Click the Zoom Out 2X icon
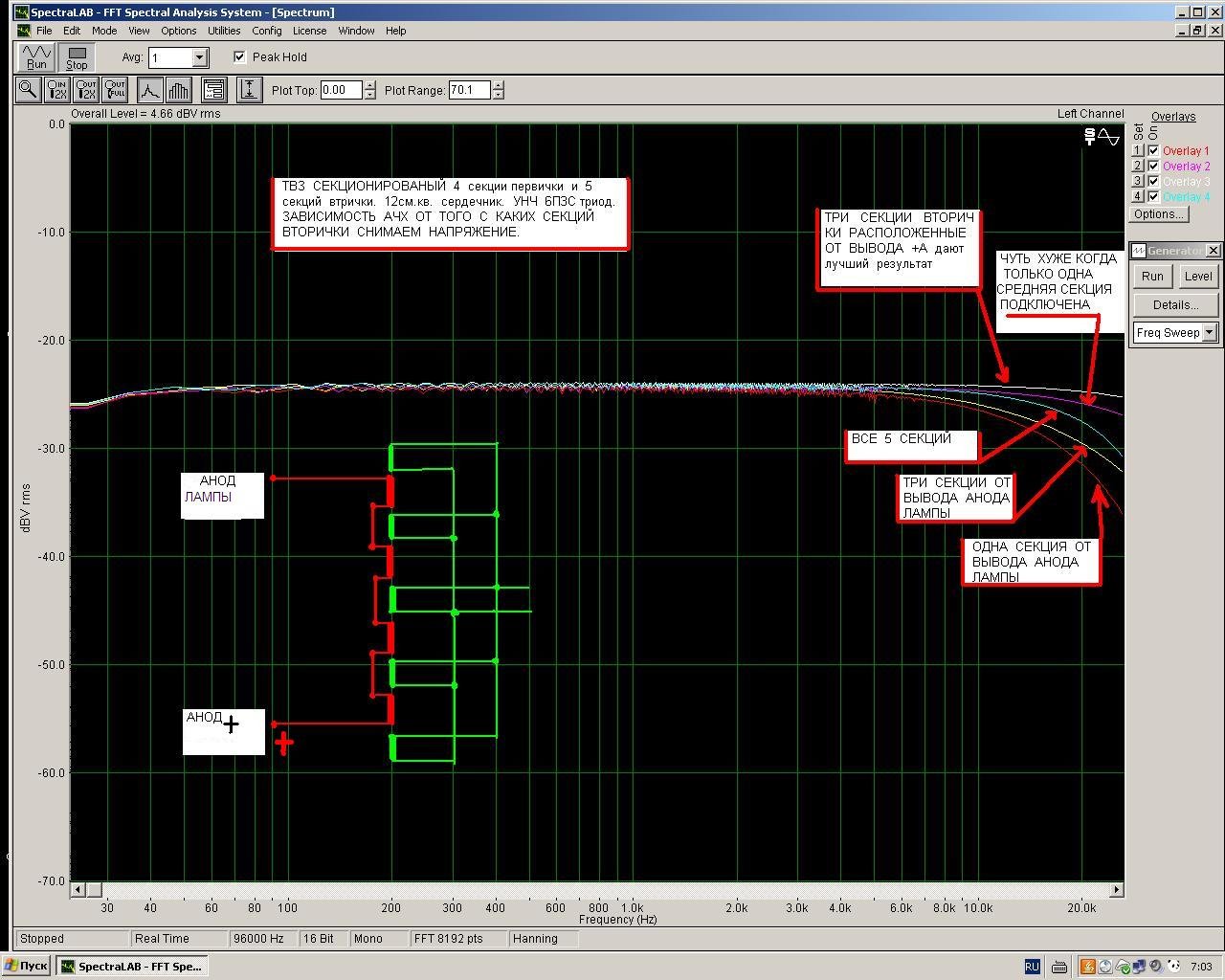 [86, 90]
